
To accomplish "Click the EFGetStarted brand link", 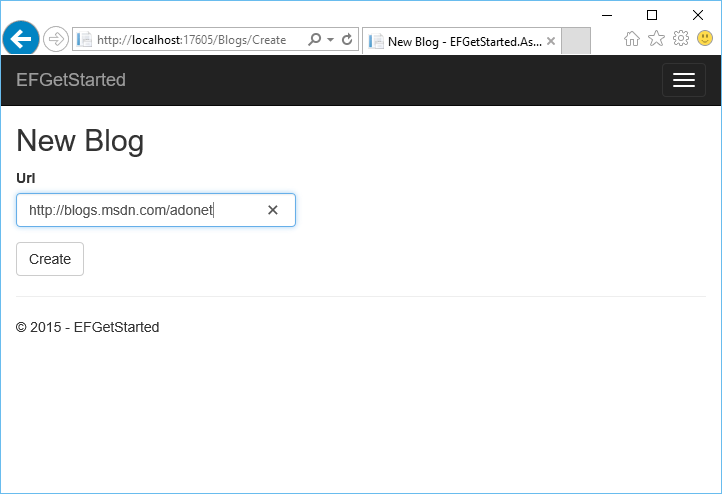I will (71, 80).
